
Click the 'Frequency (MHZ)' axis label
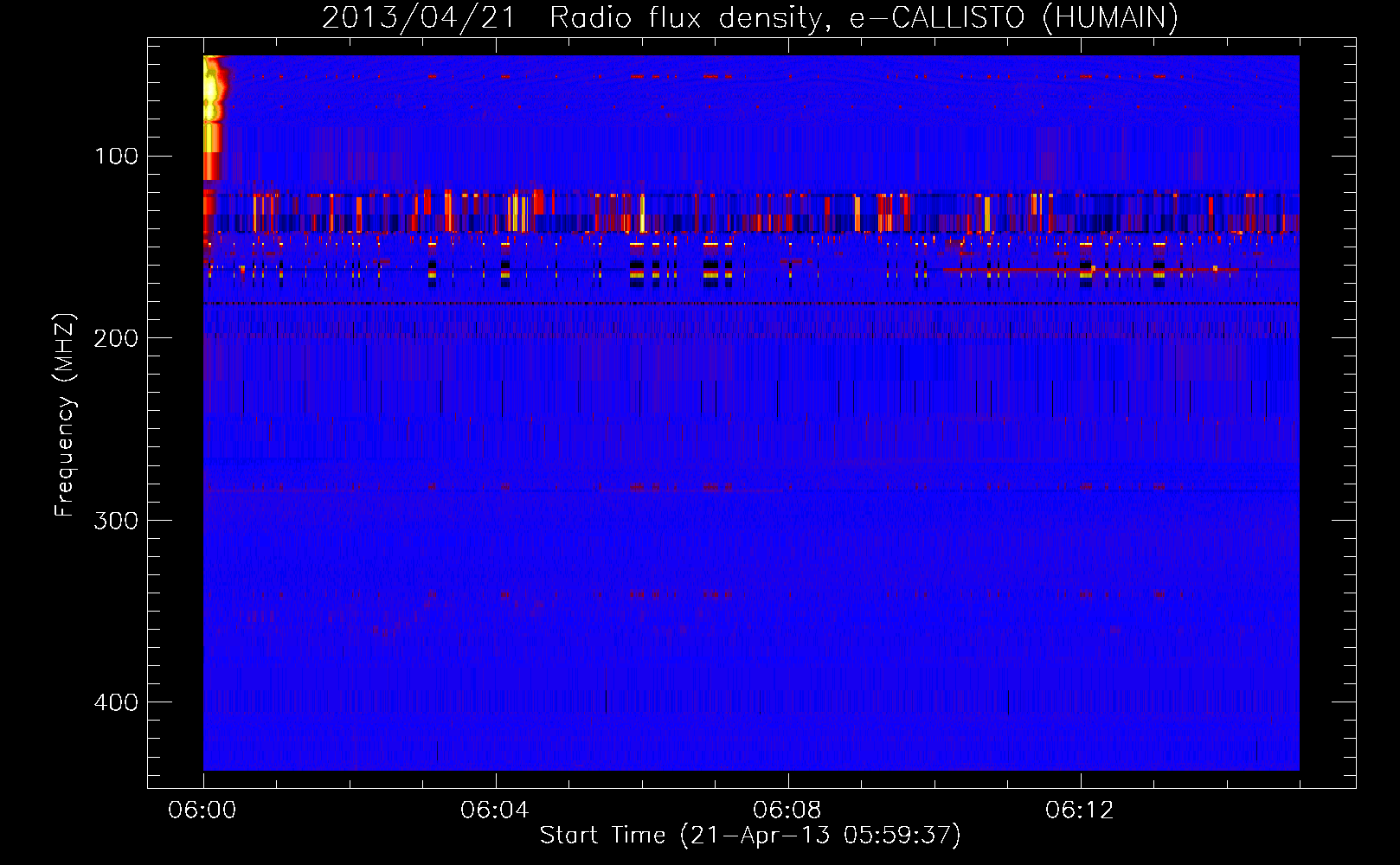65,415
